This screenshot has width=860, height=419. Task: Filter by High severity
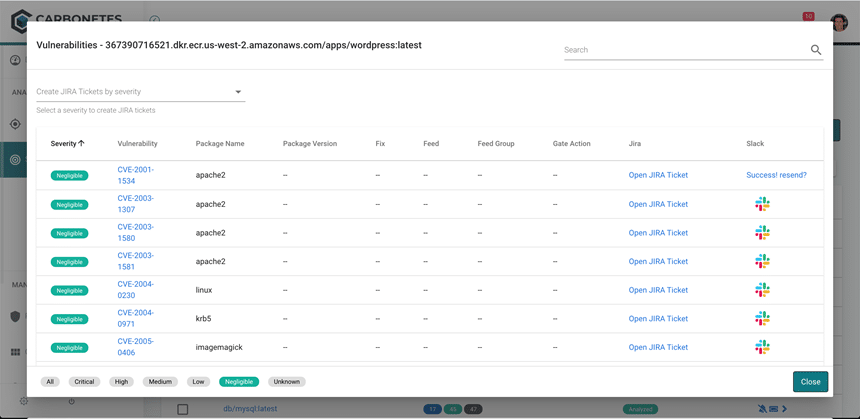click(121, 382)
